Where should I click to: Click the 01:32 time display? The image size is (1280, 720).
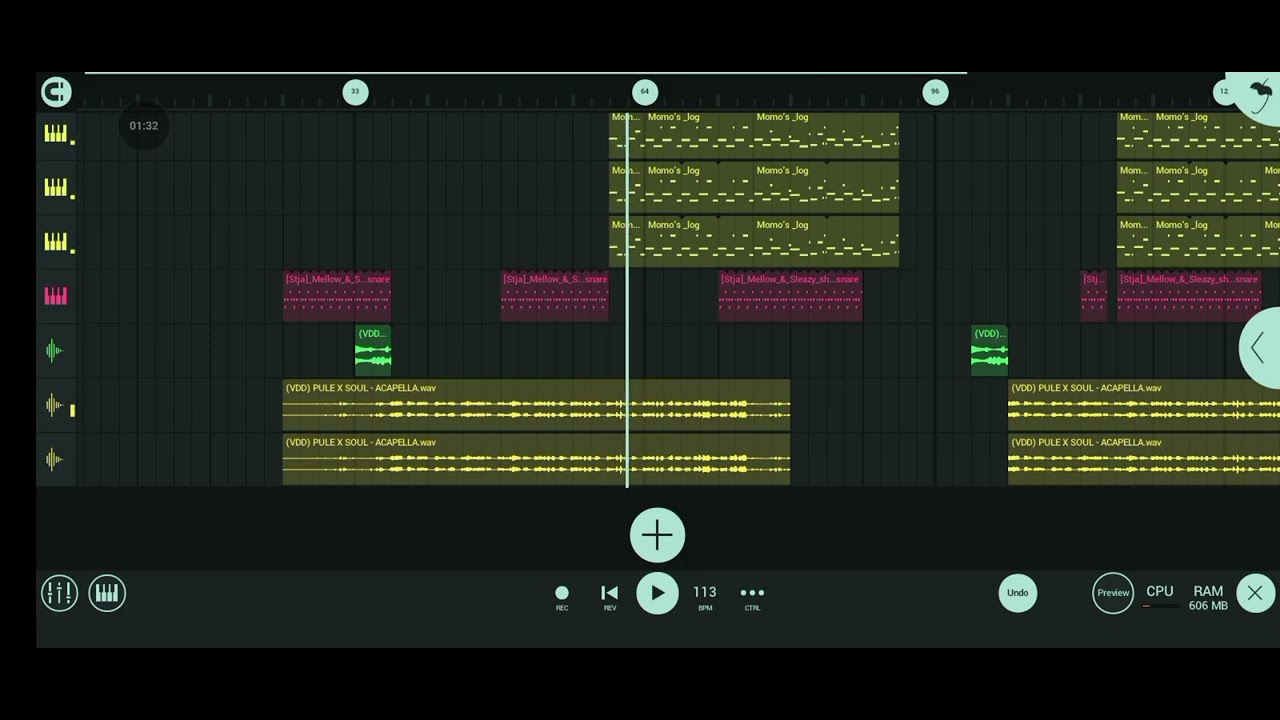[x=143, y=126]
